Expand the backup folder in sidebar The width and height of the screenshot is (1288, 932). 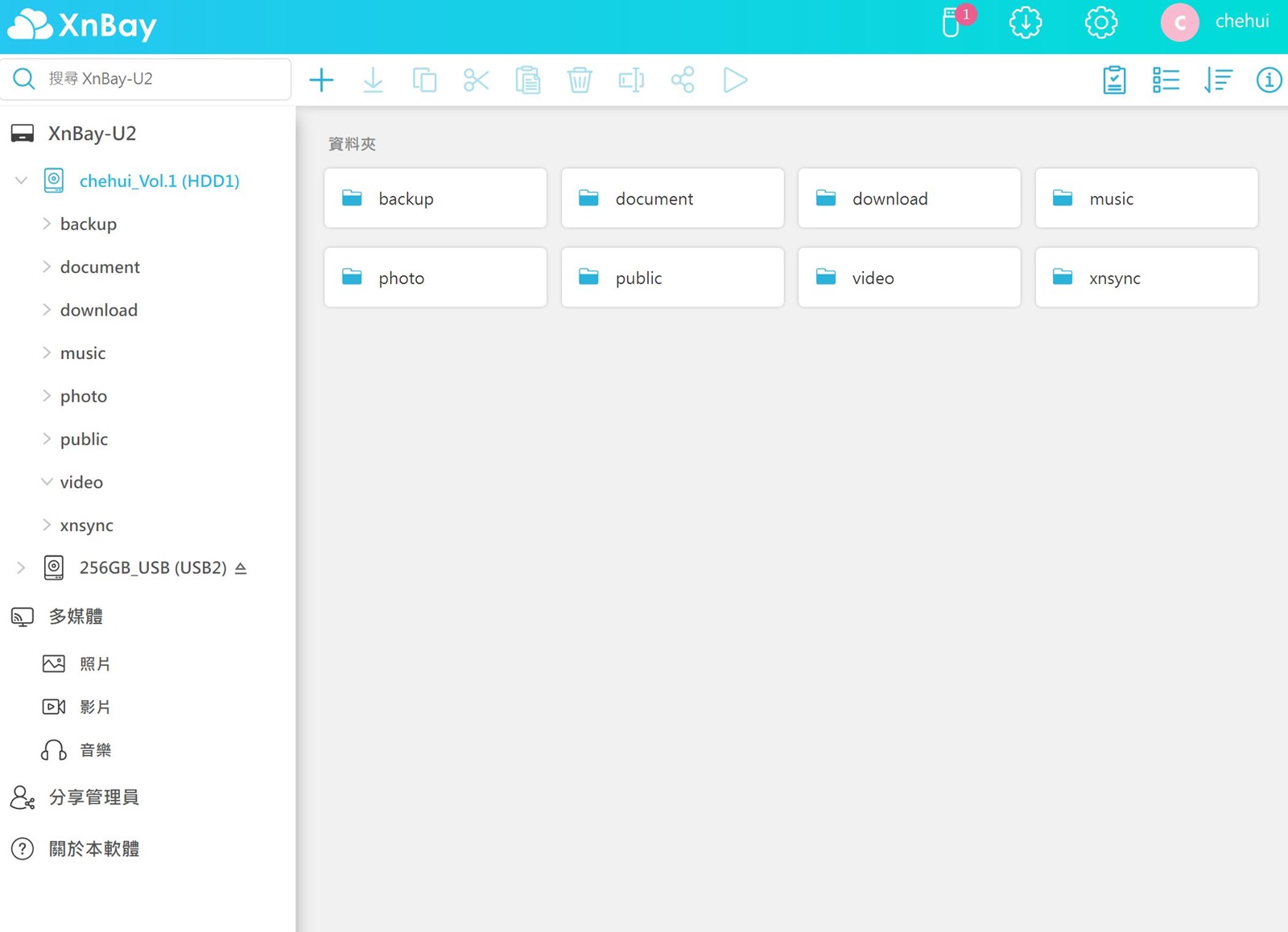point(47,224)
